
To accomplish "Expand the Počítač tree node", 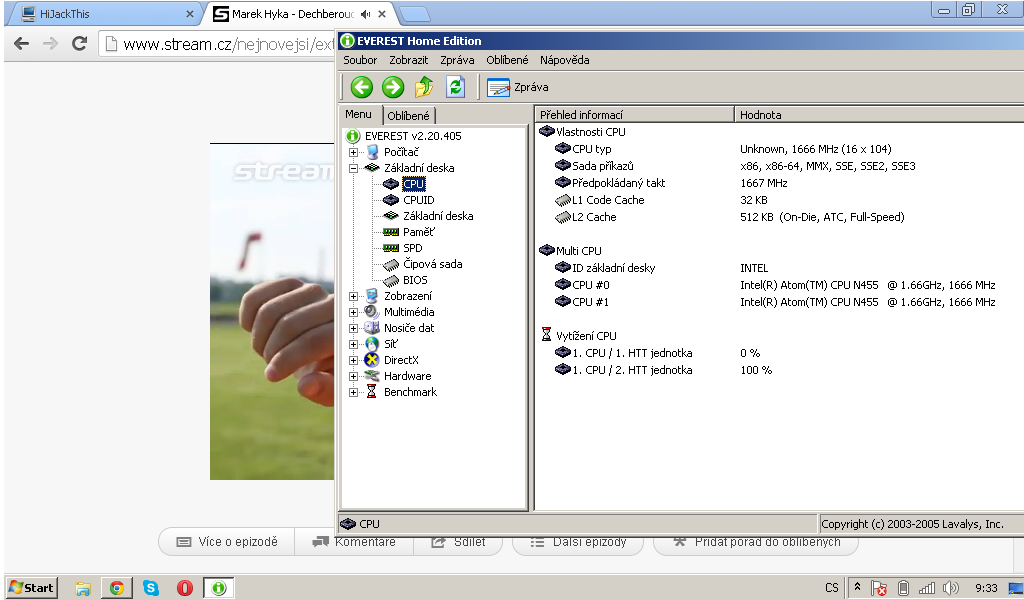I will (x=353, y=152).
